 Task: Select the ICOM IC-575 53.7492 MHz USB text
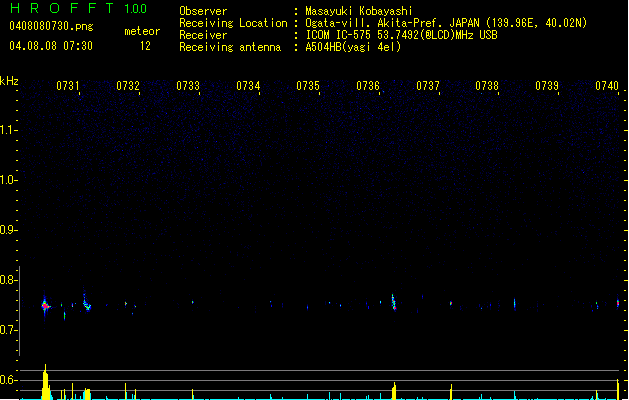coord(401,35)
